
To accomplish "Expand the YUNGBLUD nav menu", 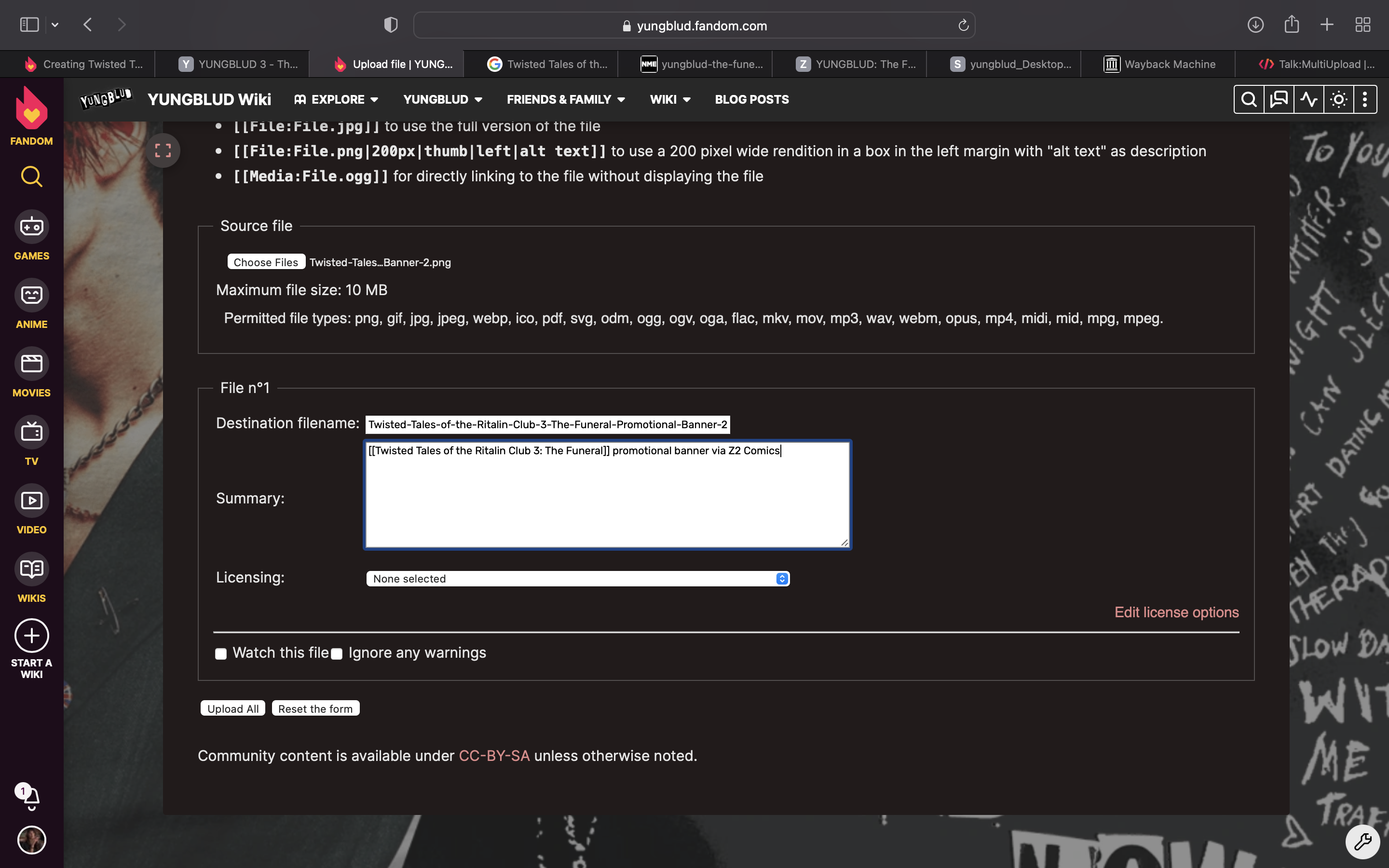I will coord(443,99).
